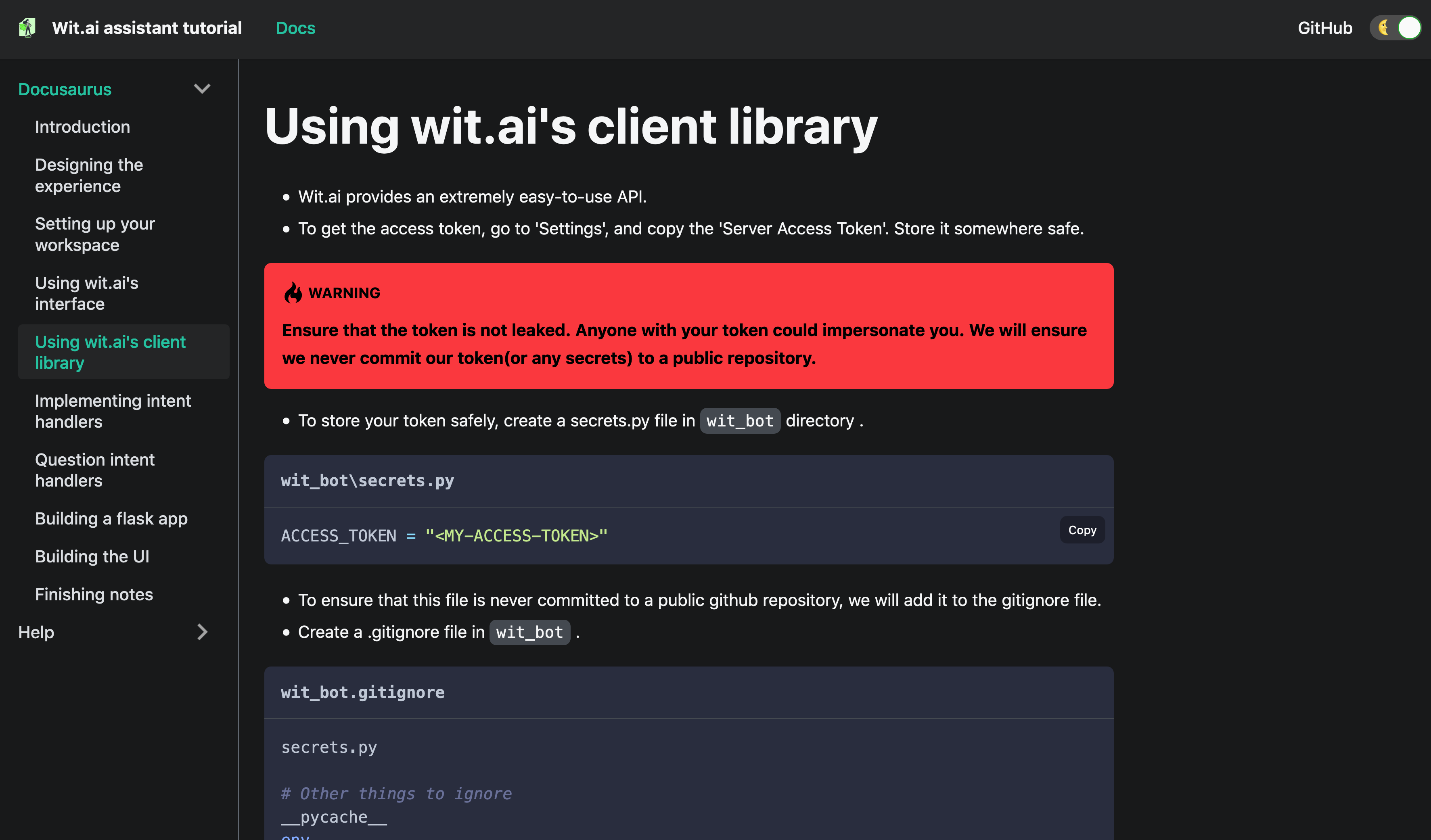This screenshot has height=840, width=1431.
Task: Open the Docs navbar item
Action: click(295, 28)
